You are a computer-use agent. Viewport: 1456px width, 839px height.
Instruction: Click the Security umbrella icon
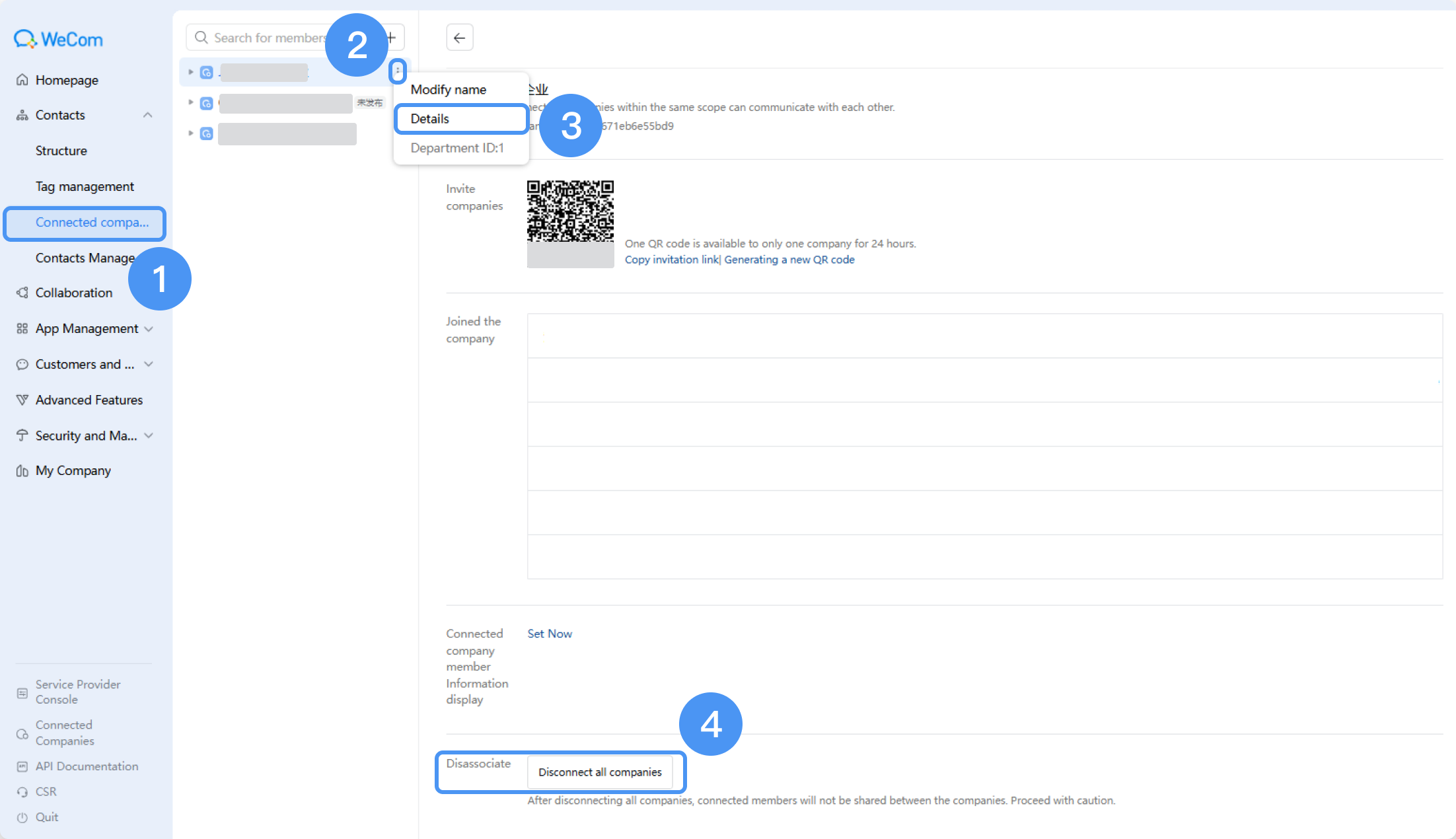click(x=22, y=435)
